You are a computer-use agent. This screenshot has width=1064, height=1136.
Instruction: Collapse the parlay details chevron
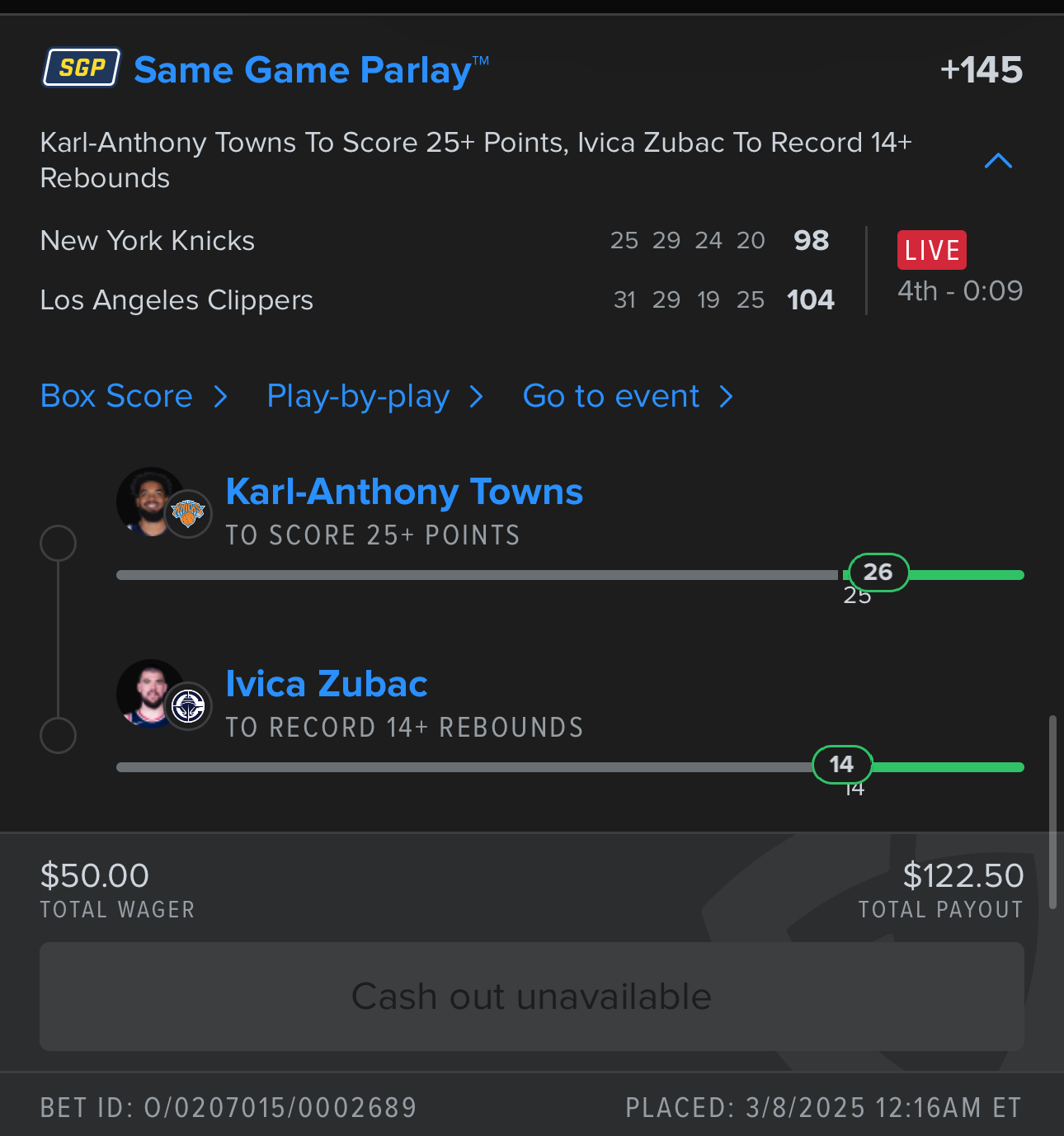coord(998,160)
